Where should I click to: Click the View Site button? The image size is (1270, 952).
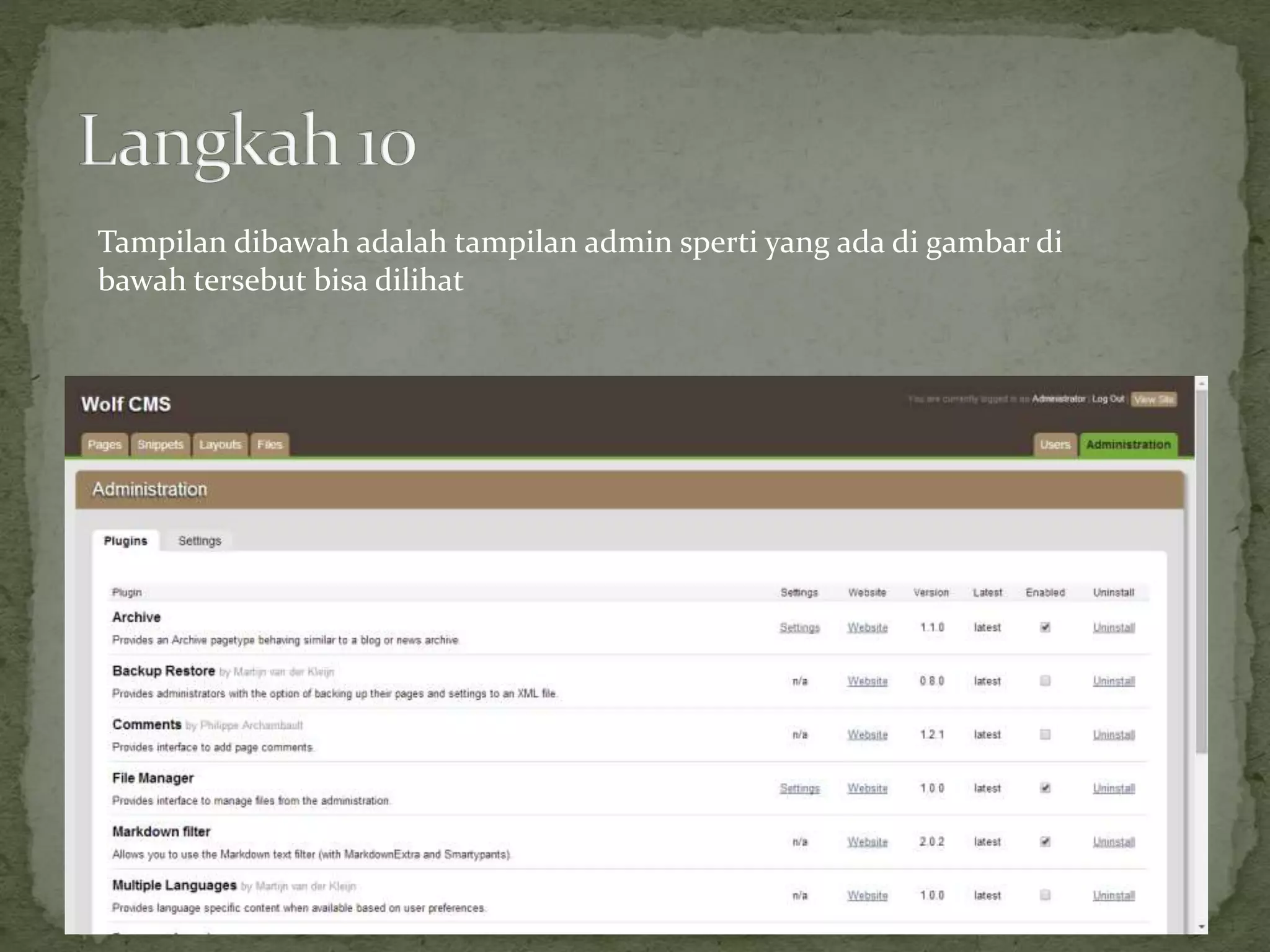pos(1153,399)
